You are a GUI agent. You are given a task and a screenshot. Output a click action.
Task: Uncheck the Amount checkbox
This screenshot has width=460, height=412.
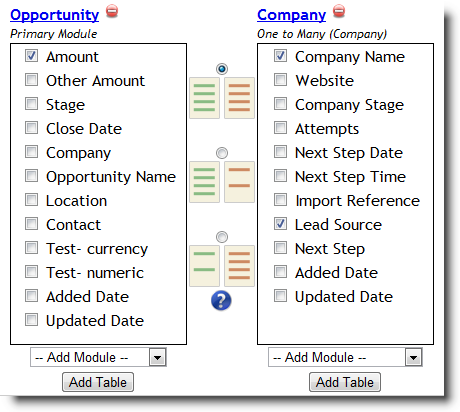click(x=31, y=56)
